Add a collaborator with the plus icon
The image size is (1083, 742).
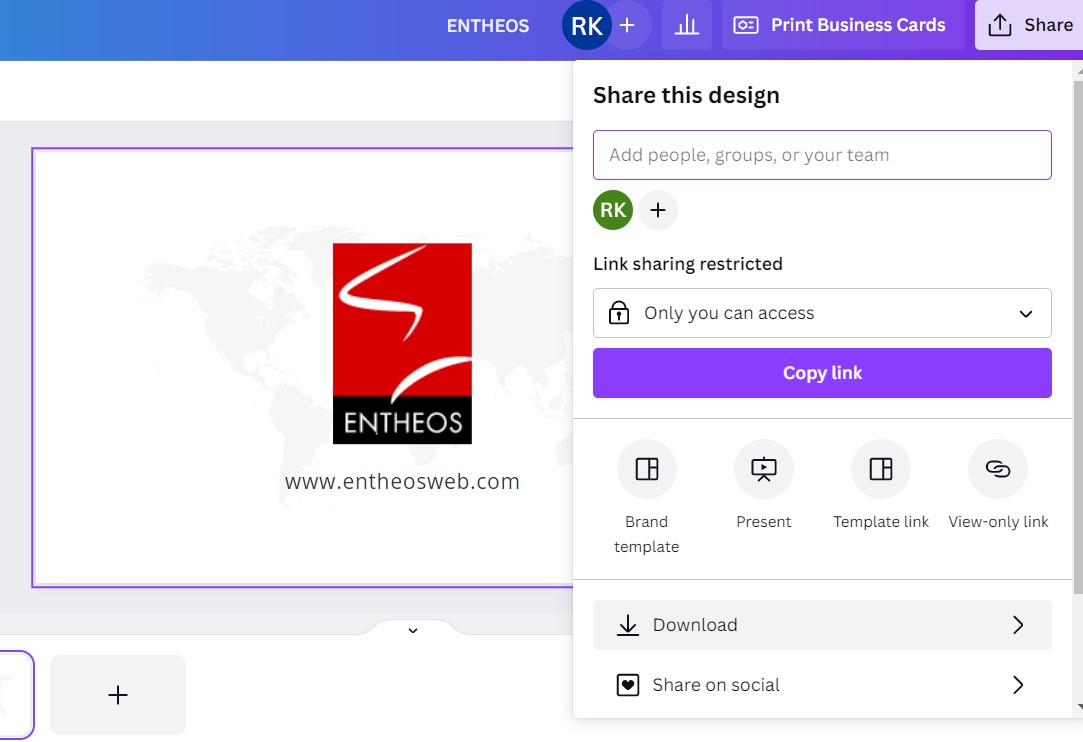pos(658,210)
